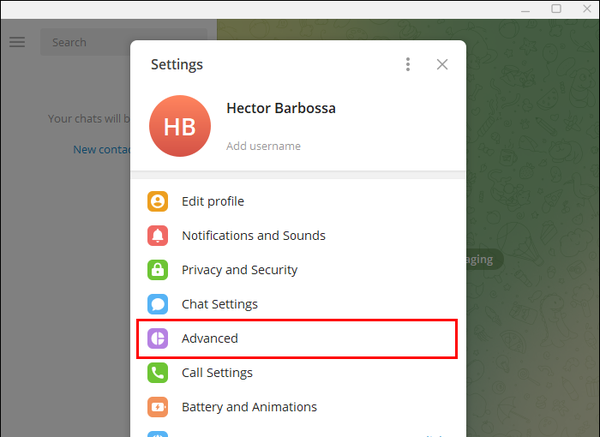Viewport: 600px width, 437px height.
Task: Close the Settings dialog
Action: click(x=442, y=64)
